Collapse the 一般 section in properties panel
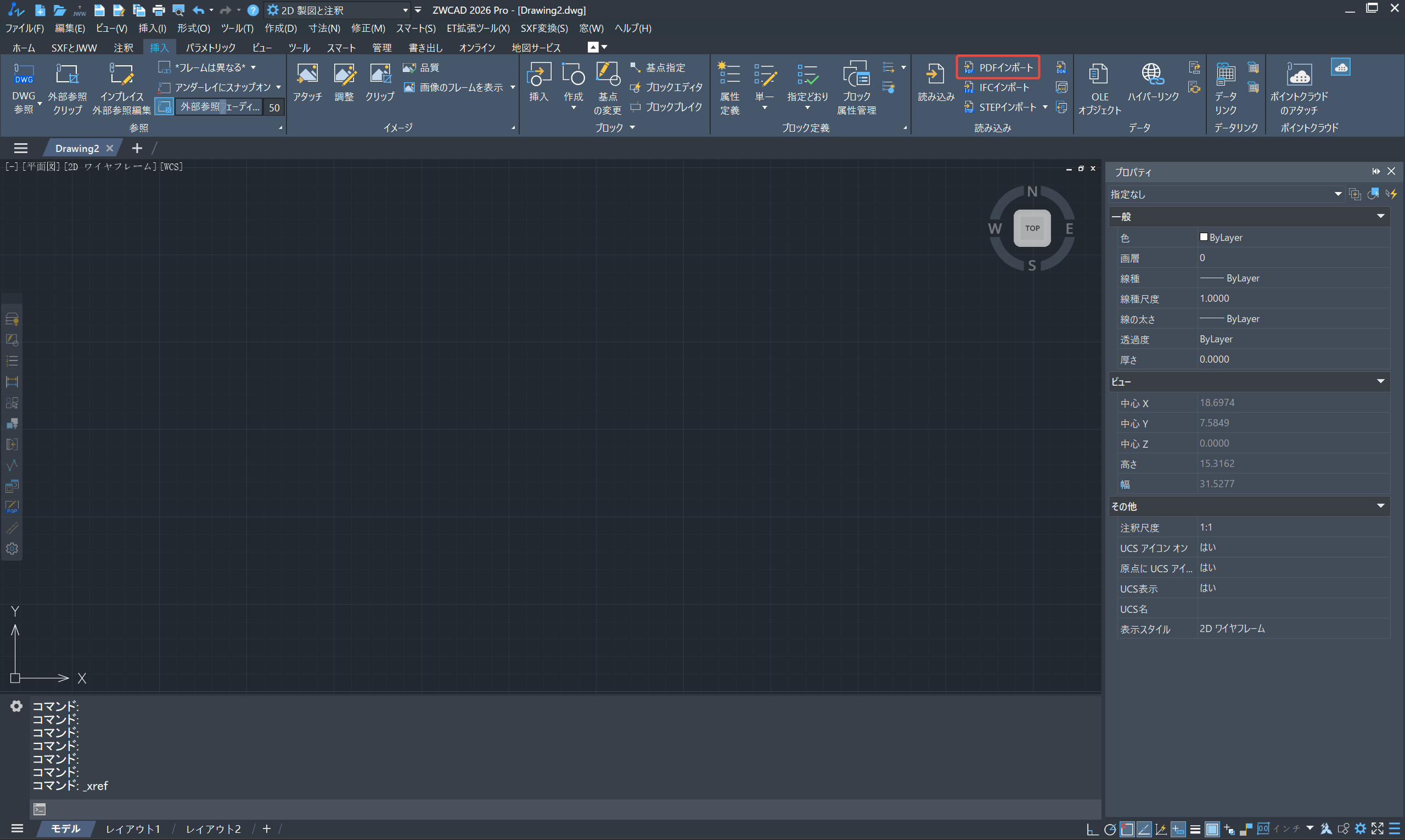This screenshot has height=840, width=1405. point(1381,216)
